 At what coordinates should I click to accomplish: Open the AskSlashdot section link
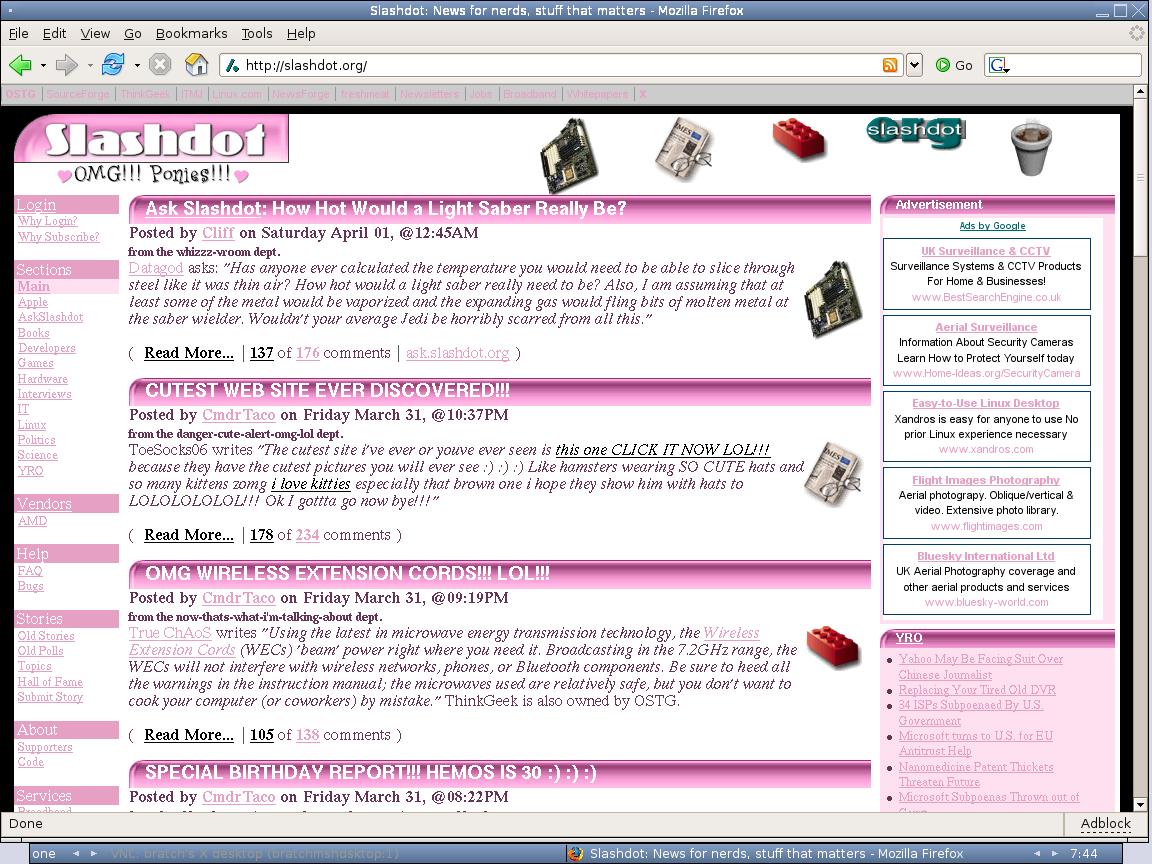click(51, 317)
